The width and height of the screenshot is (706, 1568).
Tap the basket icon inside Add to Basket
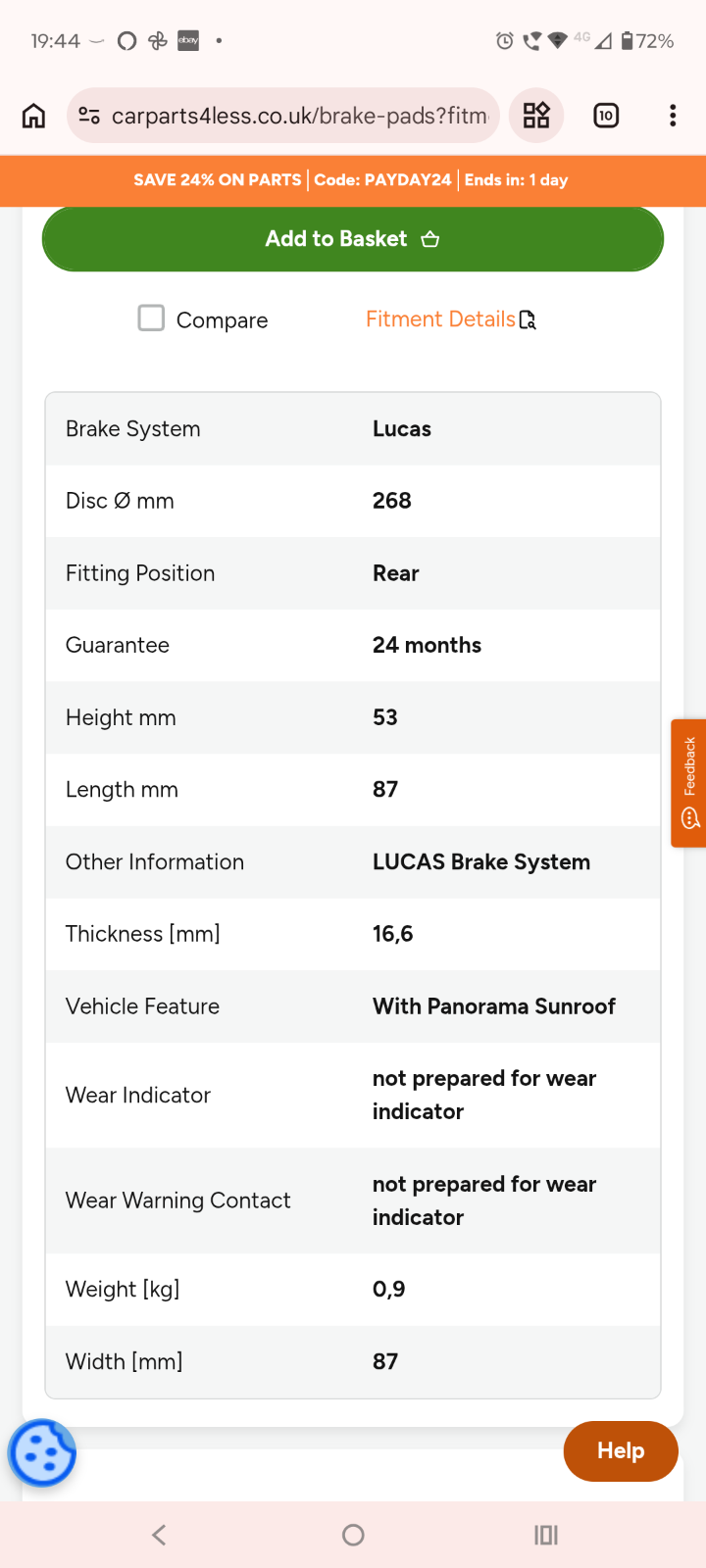(430, 239)
